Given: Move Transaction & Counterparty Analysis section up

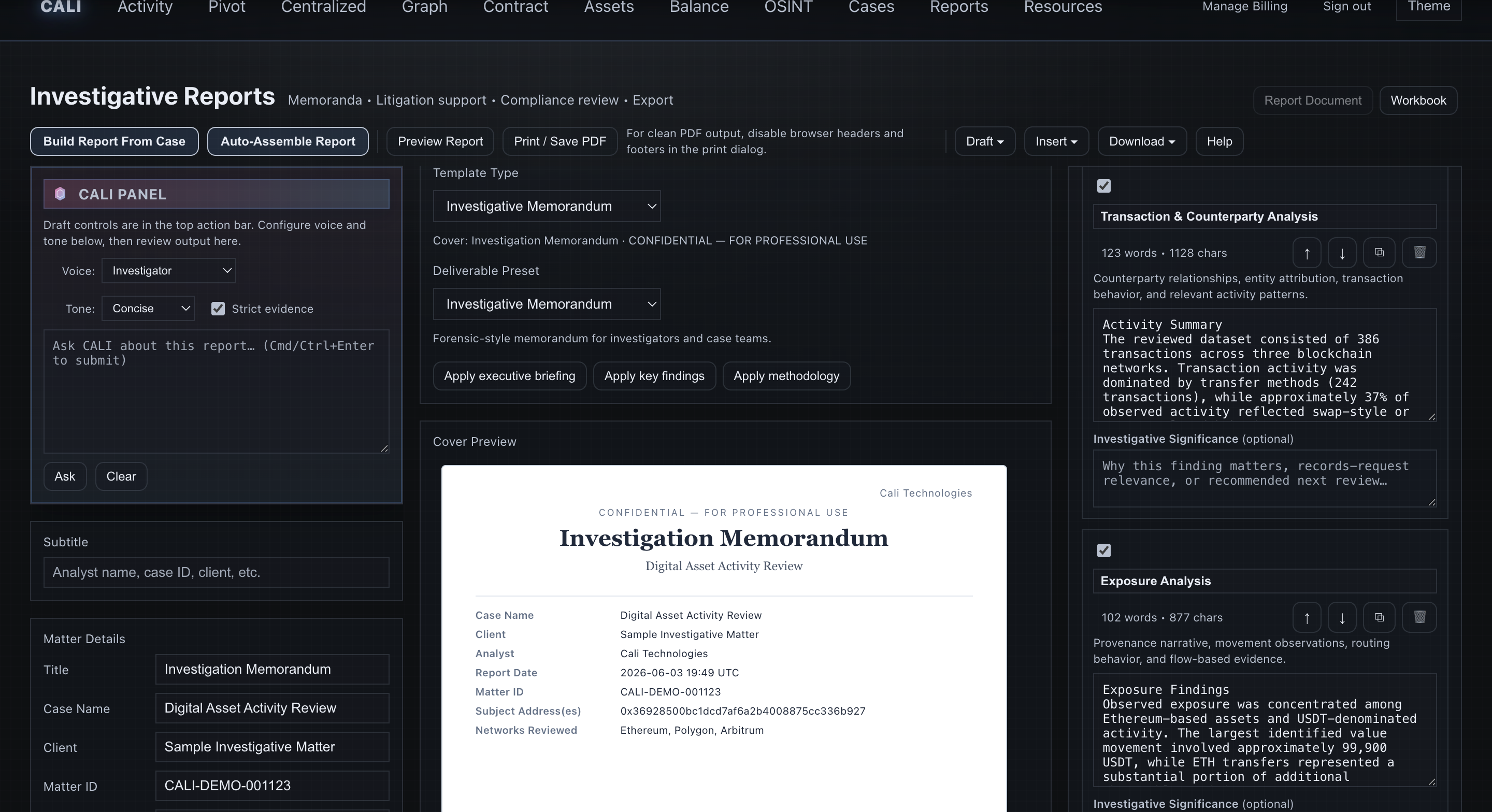Looking at the screenshot, I should point(1307,253).
